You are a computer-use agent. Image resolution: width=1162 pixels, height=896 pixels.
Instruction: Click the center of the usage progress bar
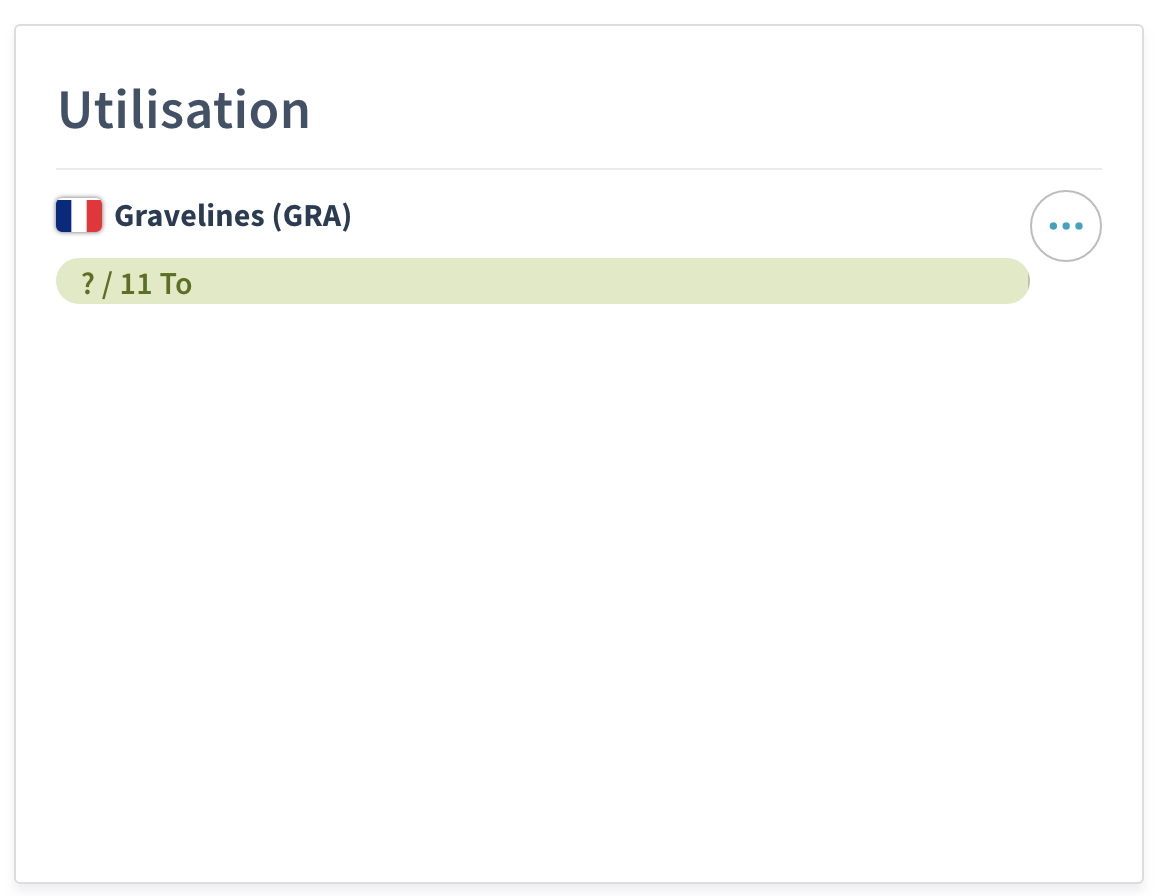[542, 281]
